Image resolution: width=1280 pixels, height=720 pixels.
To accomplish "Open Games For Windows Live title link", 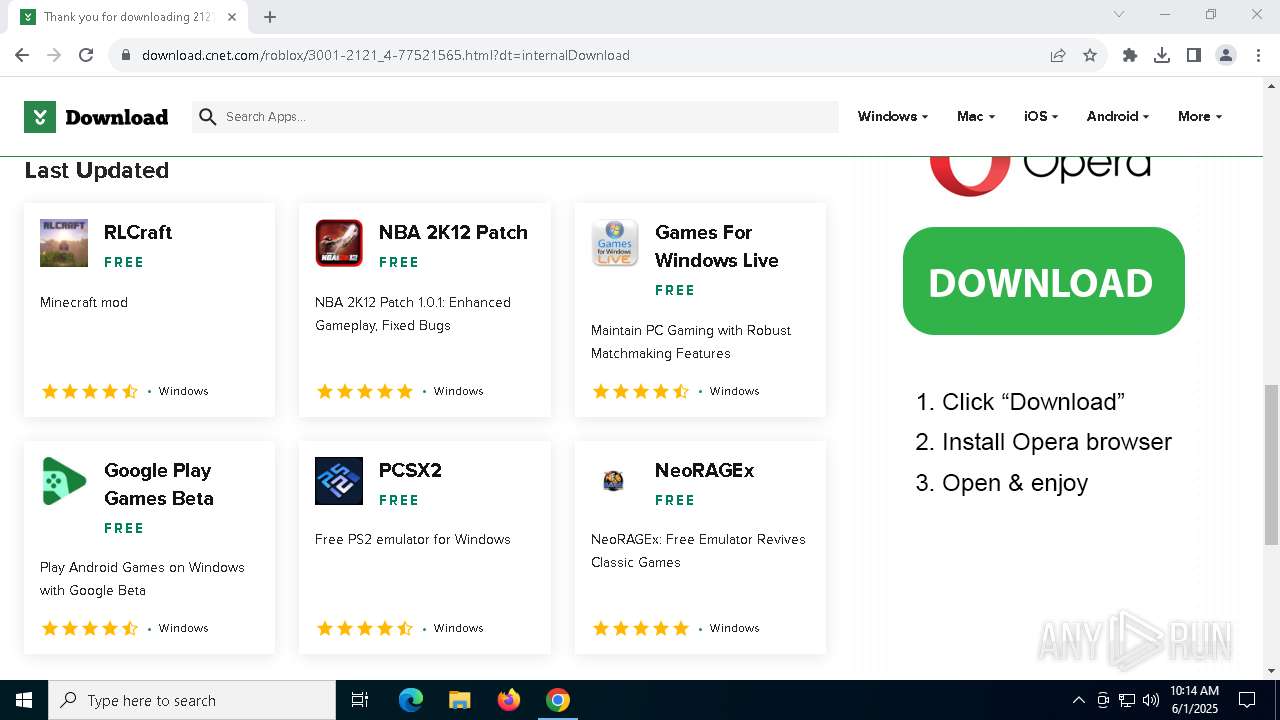I will pyautogui.click(x=716, y=246).
